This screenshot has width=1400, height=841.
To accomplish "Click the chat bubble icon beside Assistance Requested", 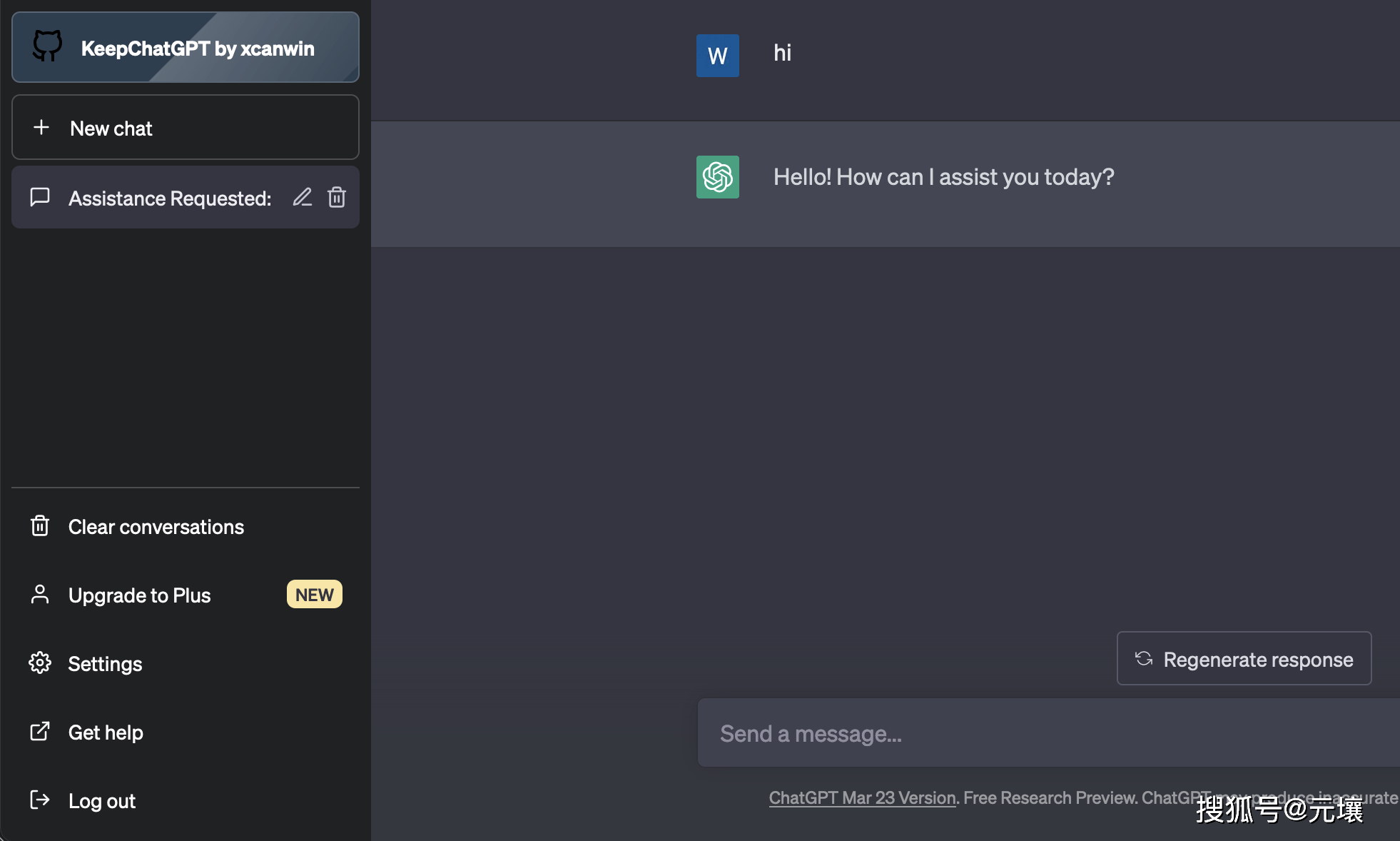I will (x=40, y=197).
